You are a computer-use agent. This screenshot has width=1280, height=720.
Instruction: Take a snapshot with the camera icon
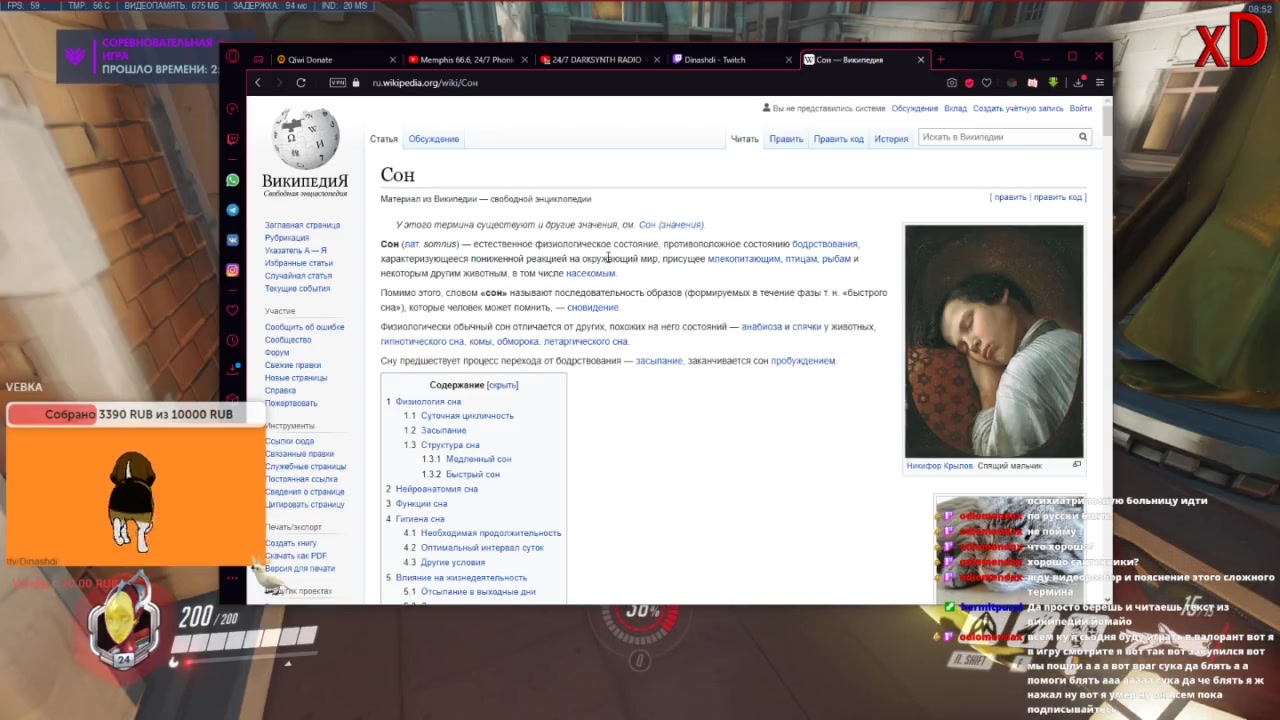coord(952,83)
